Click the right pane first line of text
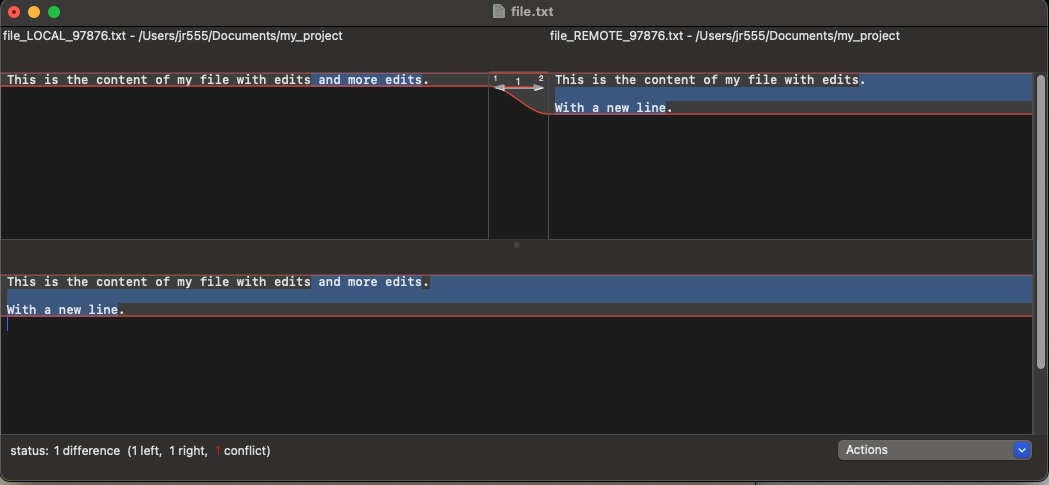1049x485 pixels. tap(710, 80)
